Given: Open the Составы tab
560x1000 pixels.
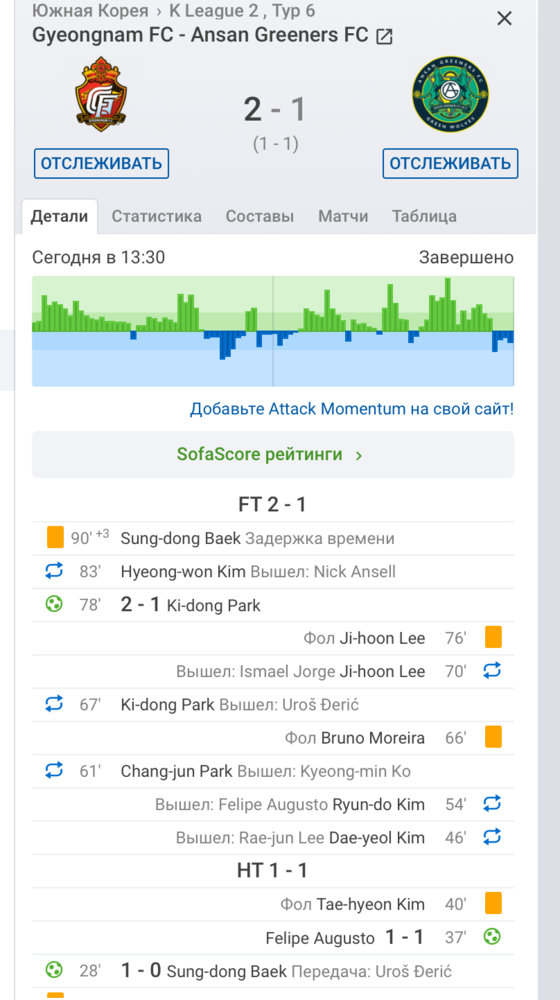Looking at the screenshot, I should pos(260,216).
